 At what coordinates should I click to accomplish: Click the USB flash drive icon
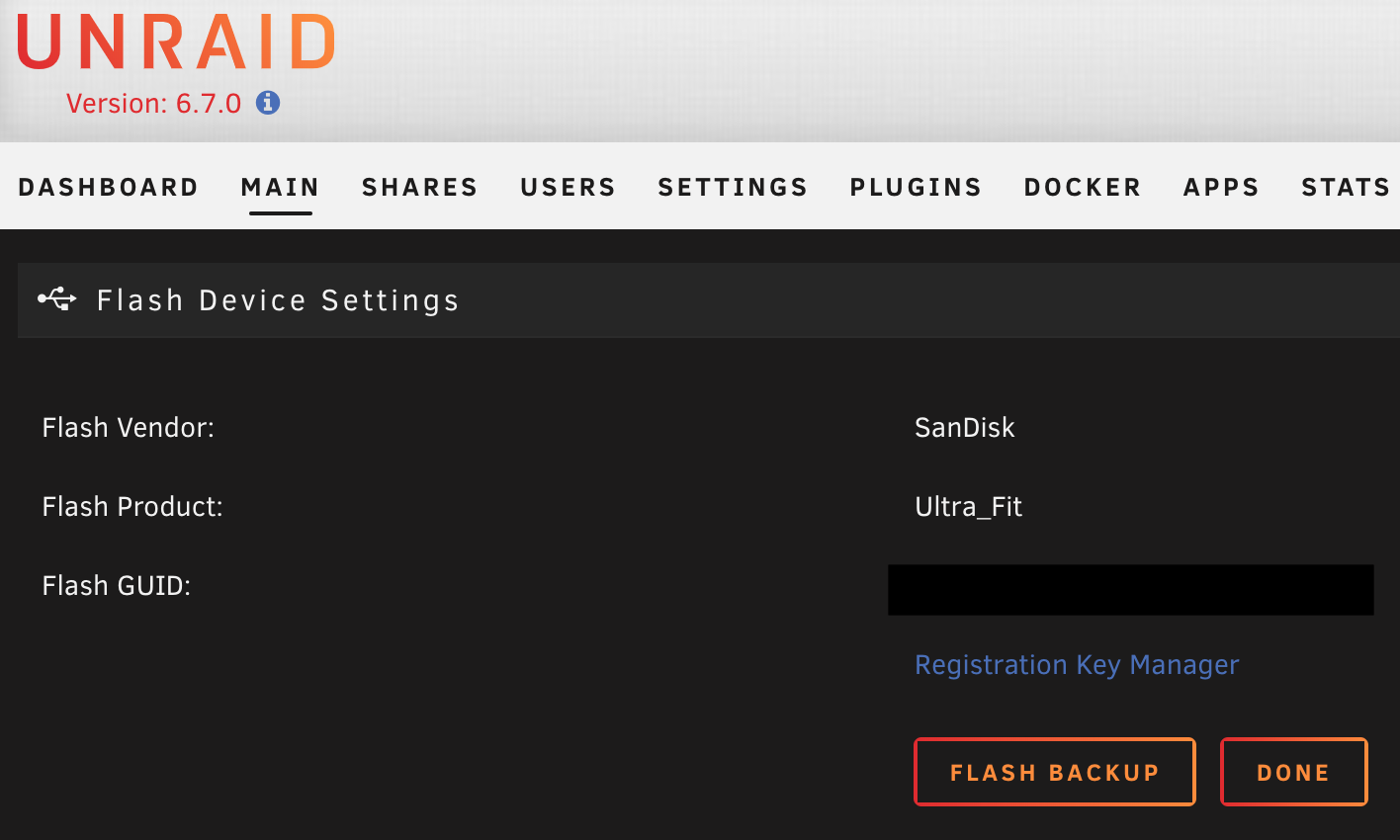(x=56, y=299)
